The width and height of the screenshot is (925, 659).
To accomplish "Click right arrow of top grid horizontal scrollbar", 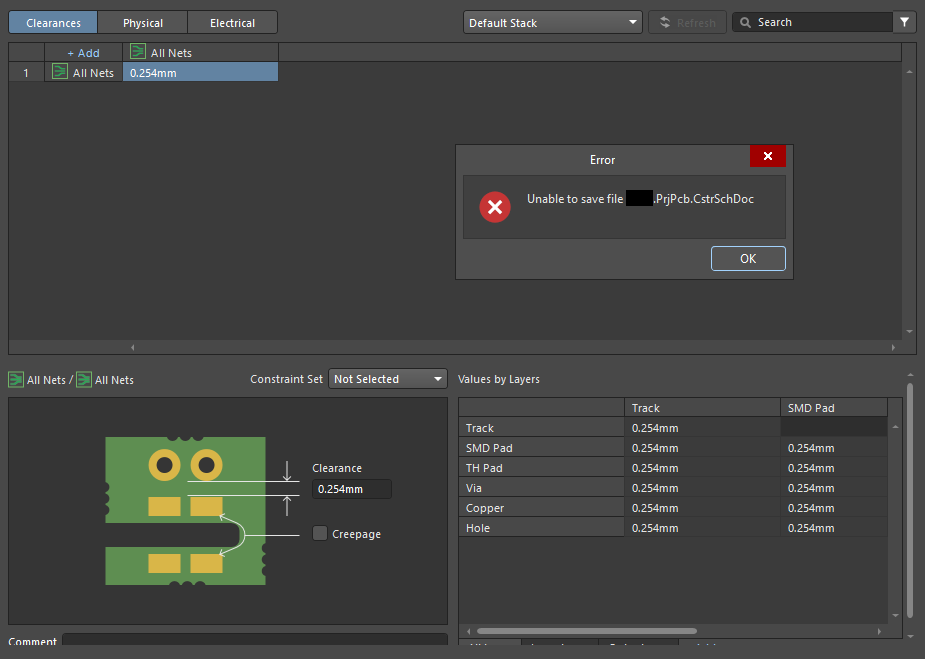I will coord(893,347).
